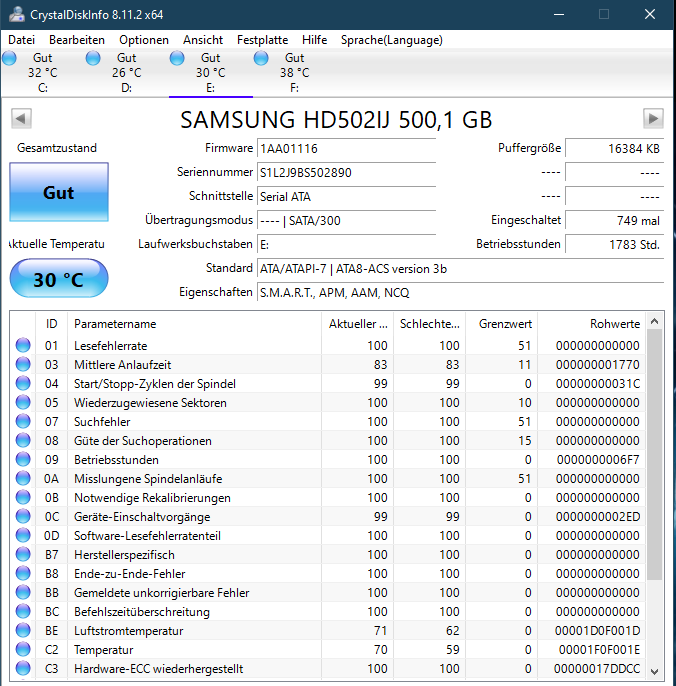Click status icon for Wiederzugewiesene Sektoren row
The height and width of the screenshot is (686, 676).
tap(23, 402)
